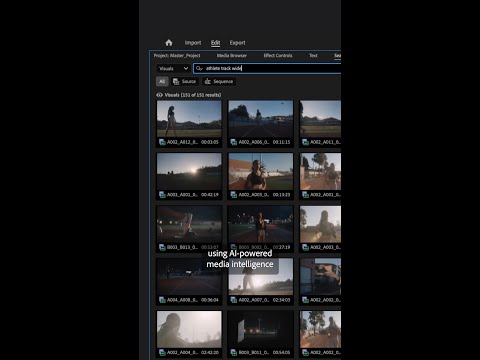Select the sunset thumbnail A003_A001_0
The image size is (480, 360).
coord(189,171)
